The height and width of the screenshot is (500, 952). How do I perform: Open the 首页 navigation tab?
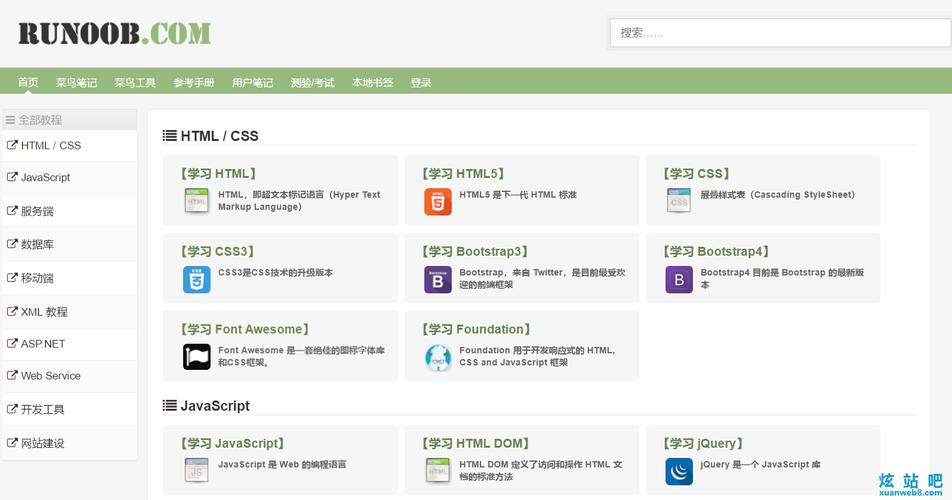click(28, 82)
